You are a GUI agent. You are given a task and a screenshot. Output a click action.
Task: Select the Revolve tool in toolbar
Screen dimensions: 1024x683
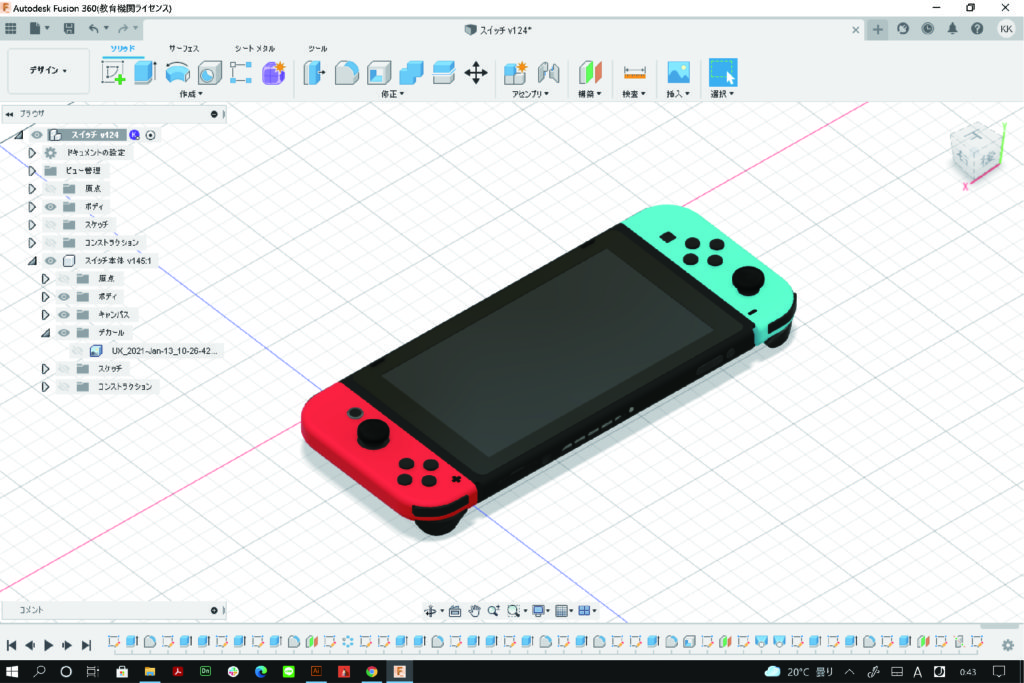[x=177, y=72]
